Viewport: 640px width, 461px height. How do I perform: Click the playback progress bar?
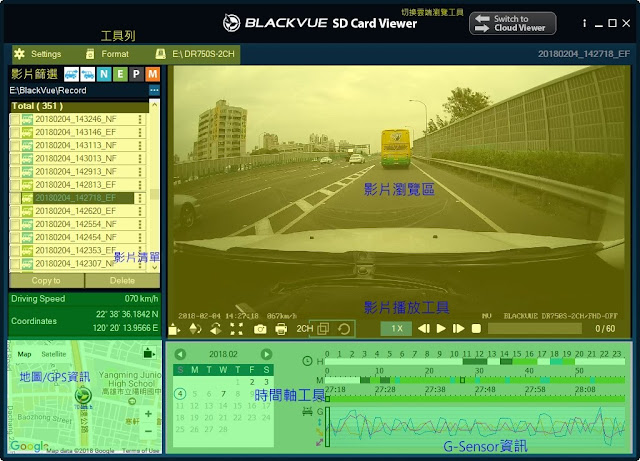(x=535, y=328)
